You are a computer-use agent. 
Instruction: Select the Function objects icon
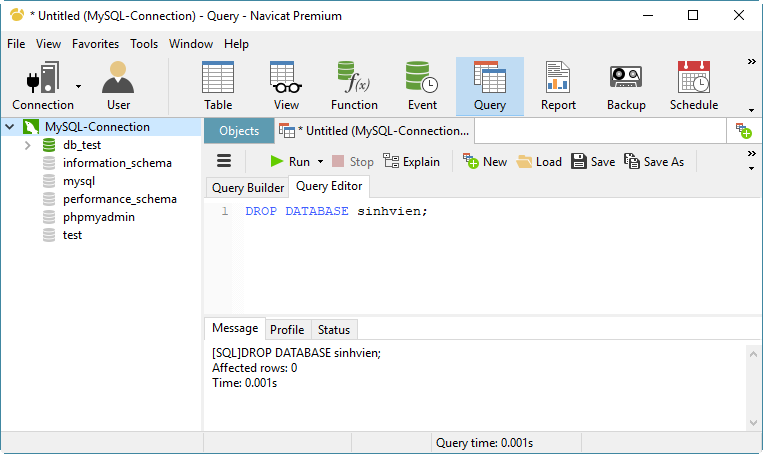354,86
